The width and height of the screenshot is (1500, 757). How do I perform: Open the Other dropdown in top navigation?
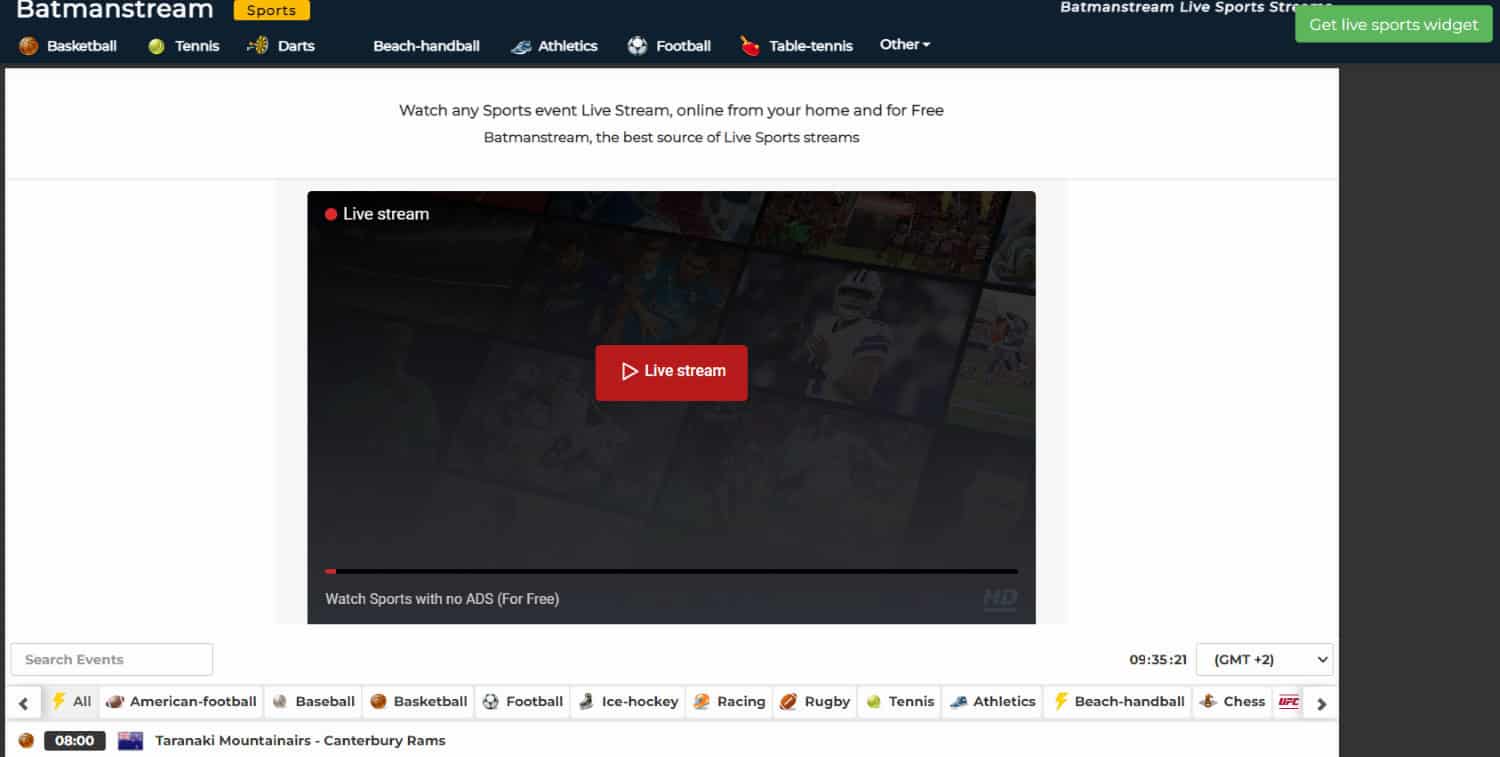tap(905, 45)
